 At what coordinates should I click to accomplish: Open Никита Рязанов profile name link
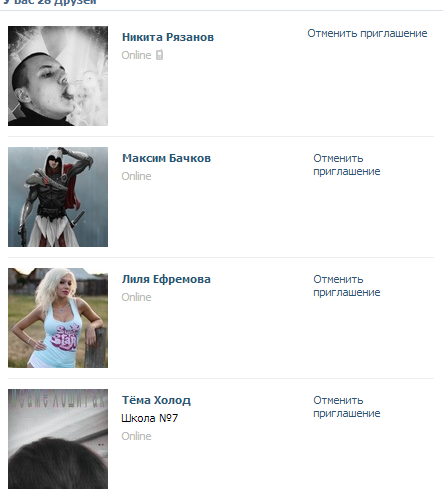[x=168, y=37]
